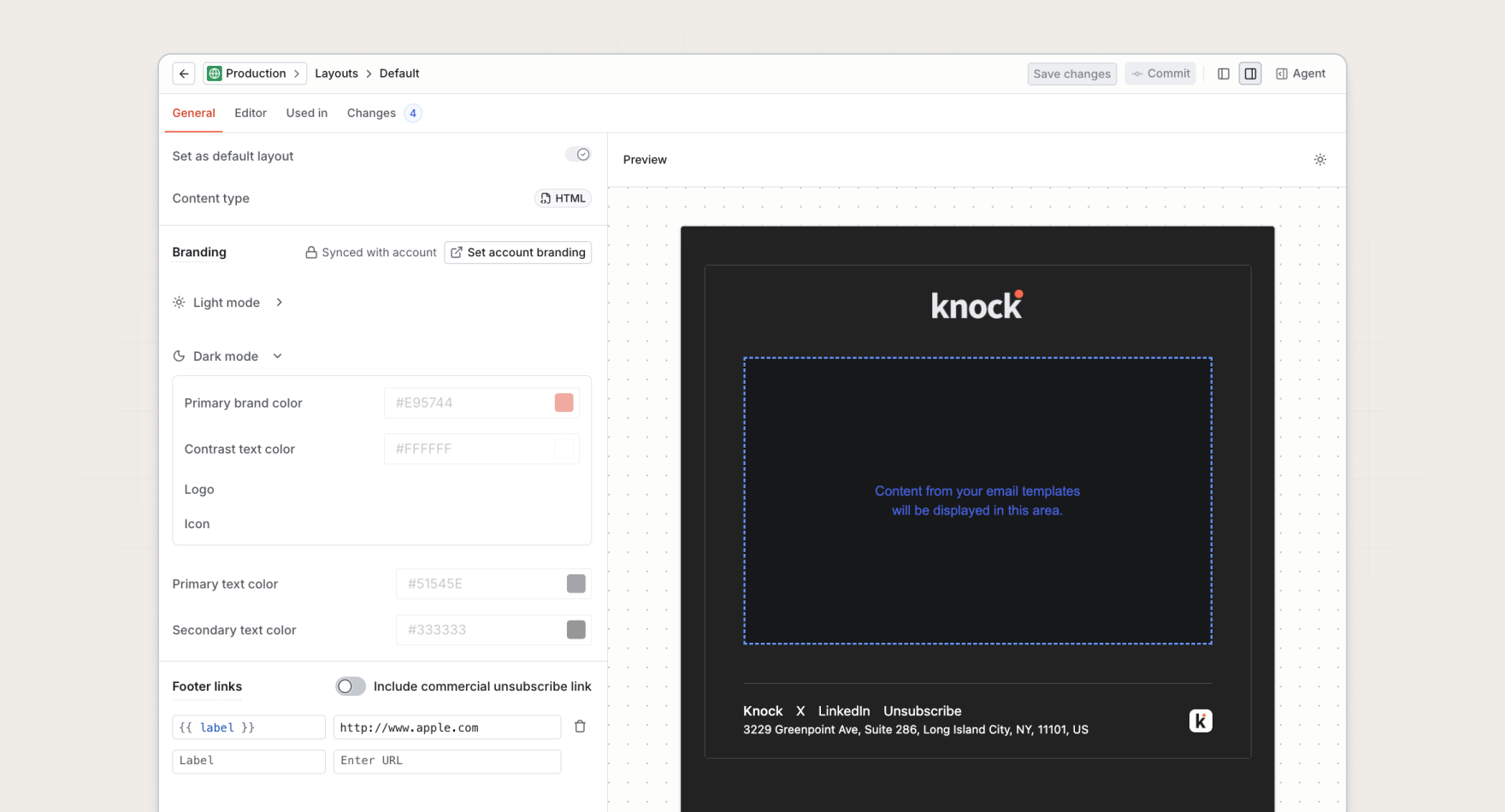The height and width of the screenshot is (812, 1505).
Task: Click the Save changes button
Action: (x=1071, y=74)
